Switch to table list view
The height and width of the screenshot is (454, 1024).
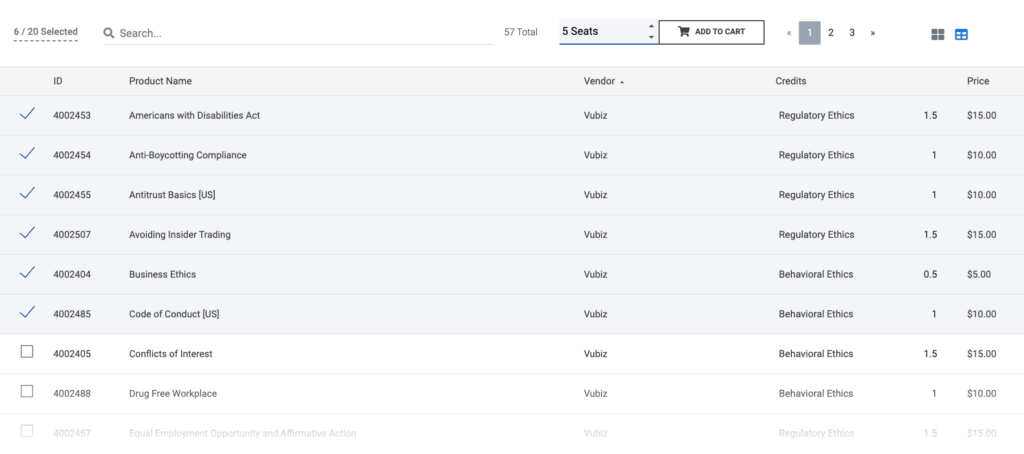(x=961, y=34)
